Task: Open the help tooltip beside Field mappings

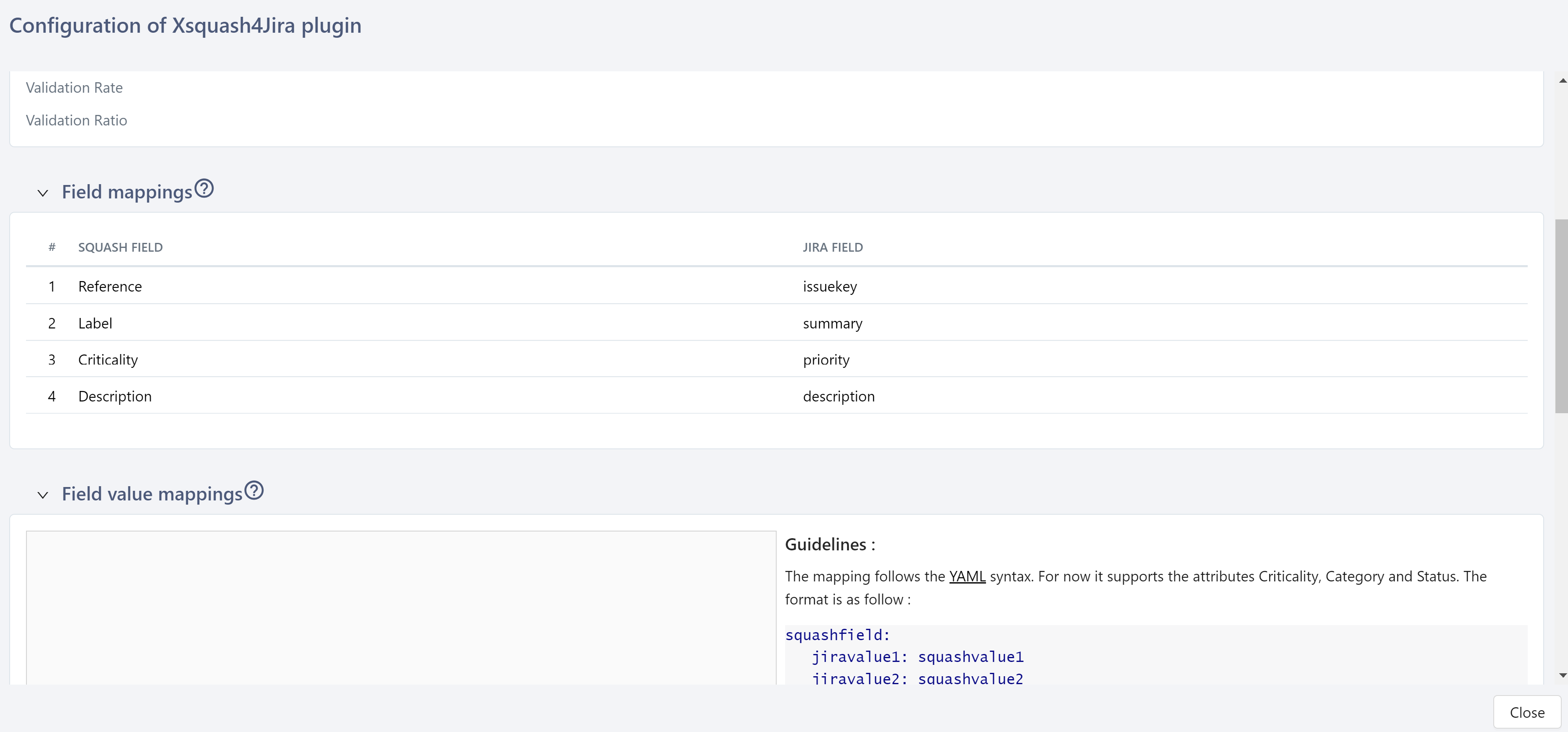Action: (204, 189)
